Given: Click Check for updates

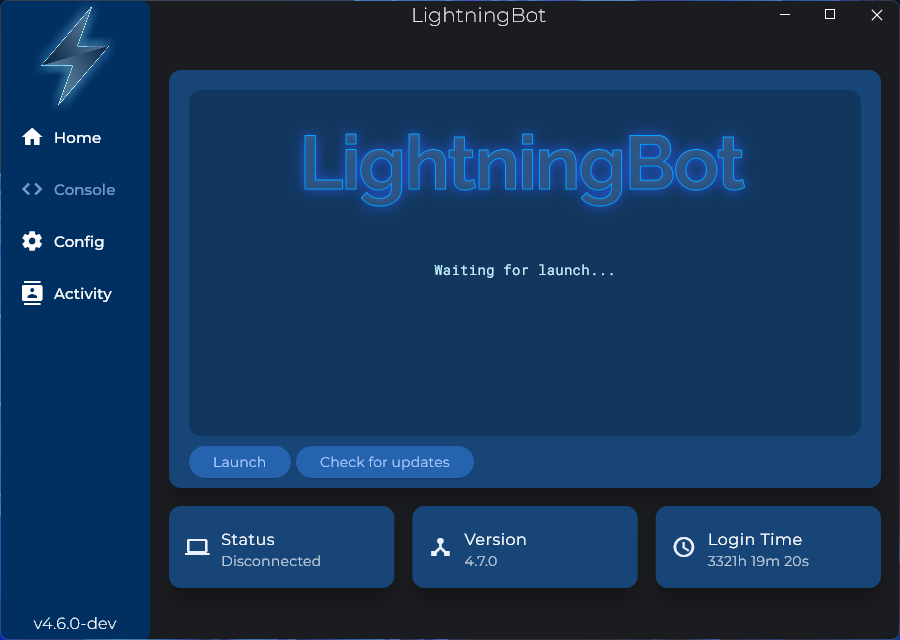Looking at the screenshot, I should 384,461.
